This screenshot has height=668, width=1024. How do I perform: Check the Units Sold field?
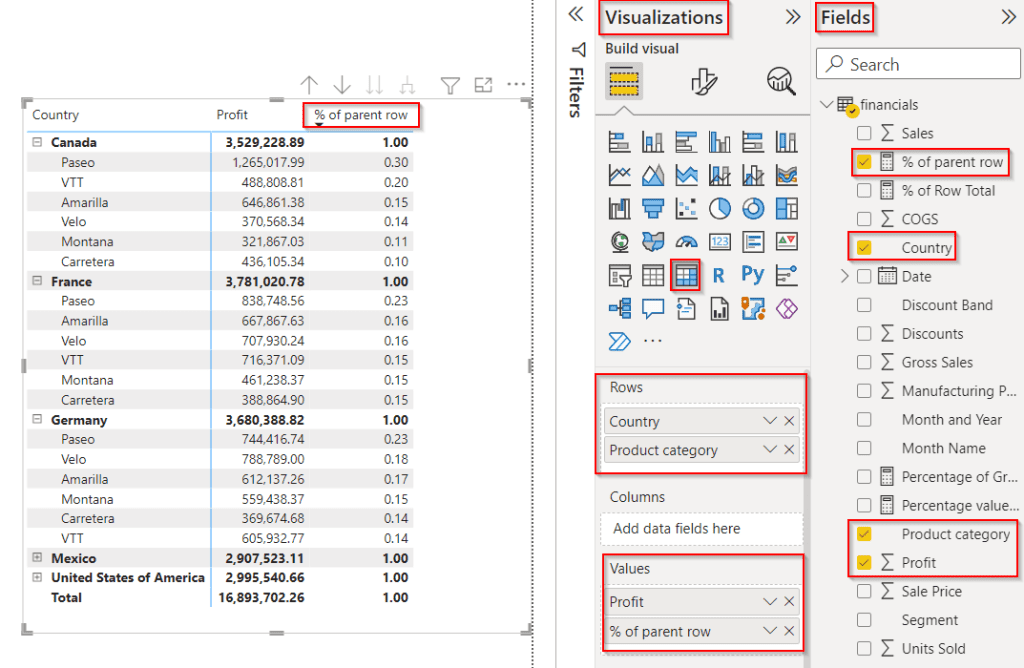click(x=864, y=648)
